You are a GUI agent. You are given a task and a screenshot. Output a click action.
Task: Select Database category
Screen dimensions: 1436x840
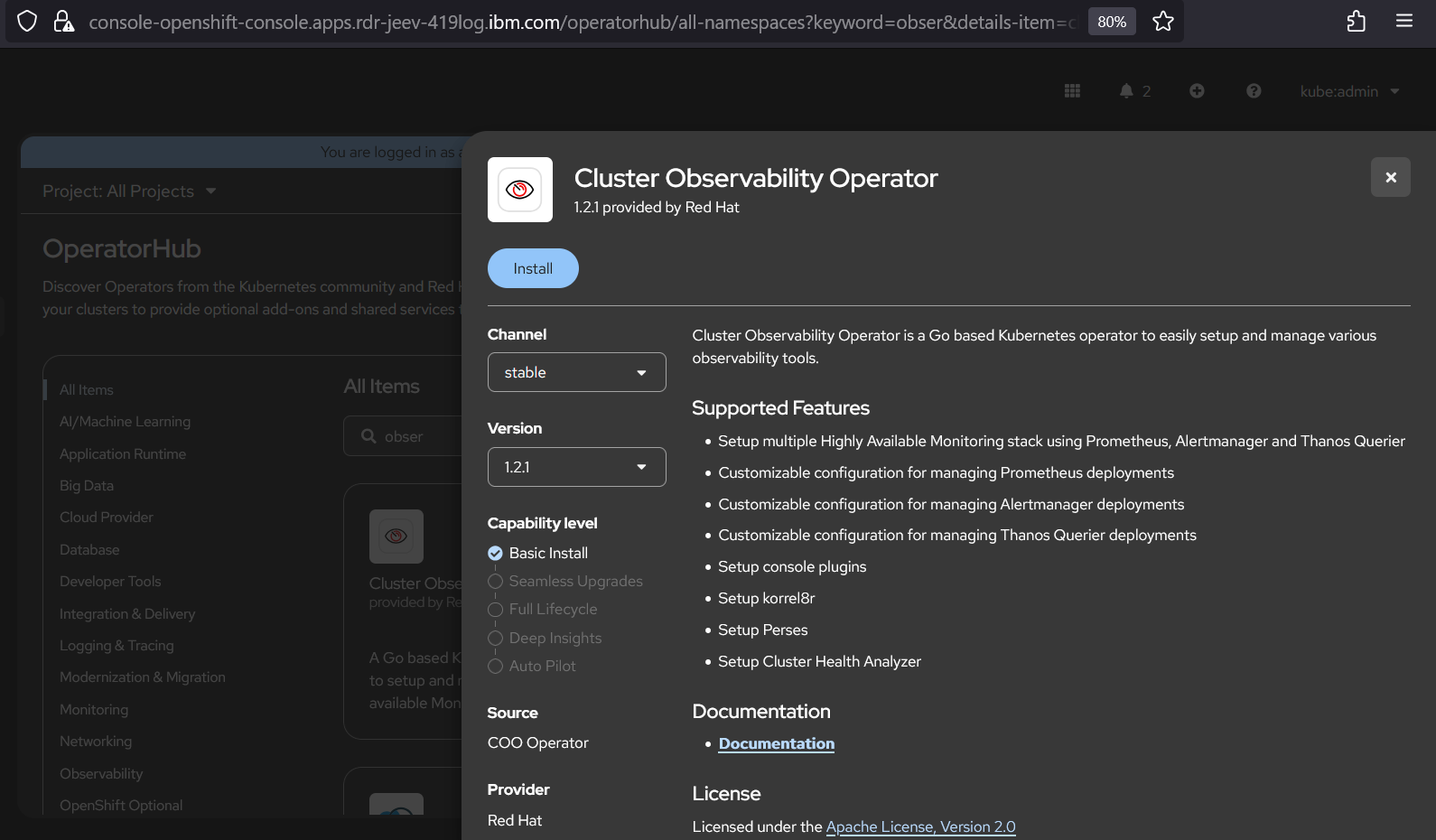tap(89, 550)
